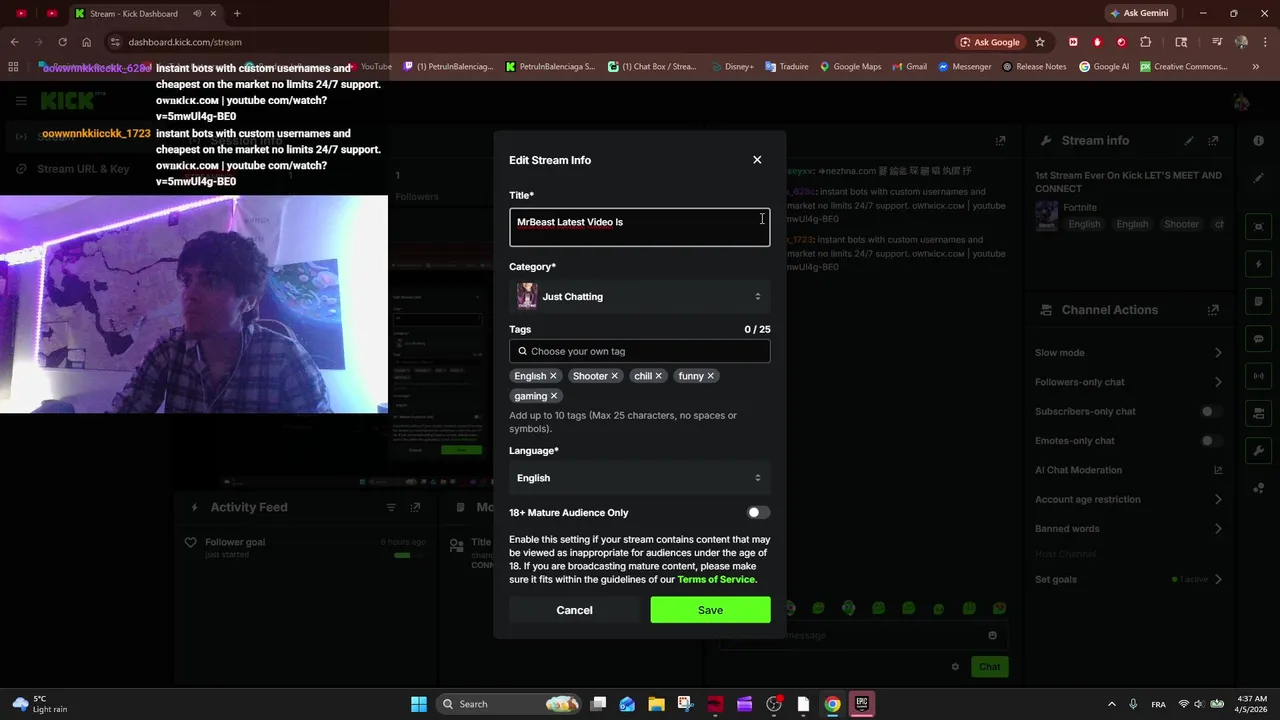Open Epic Games from the taskbar
Screen dimensions: 1280x720
pyautogui.click(x=862, y=704)
